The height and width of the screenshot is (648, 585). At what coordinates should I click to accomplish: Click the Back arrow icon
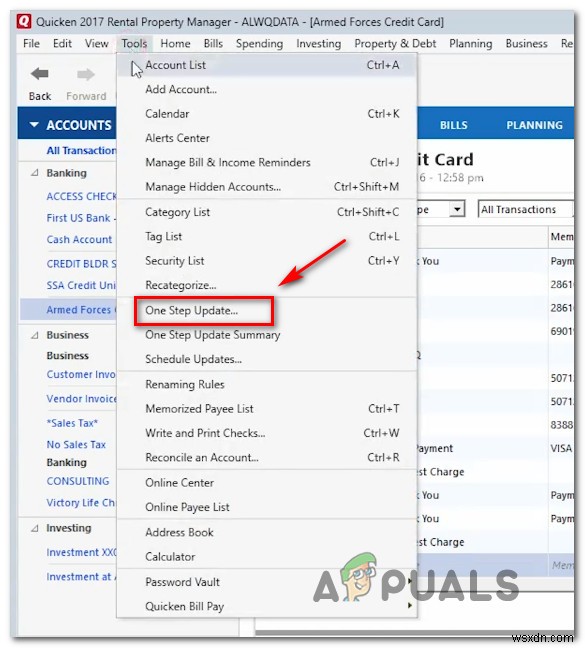[x=40, y=74]
